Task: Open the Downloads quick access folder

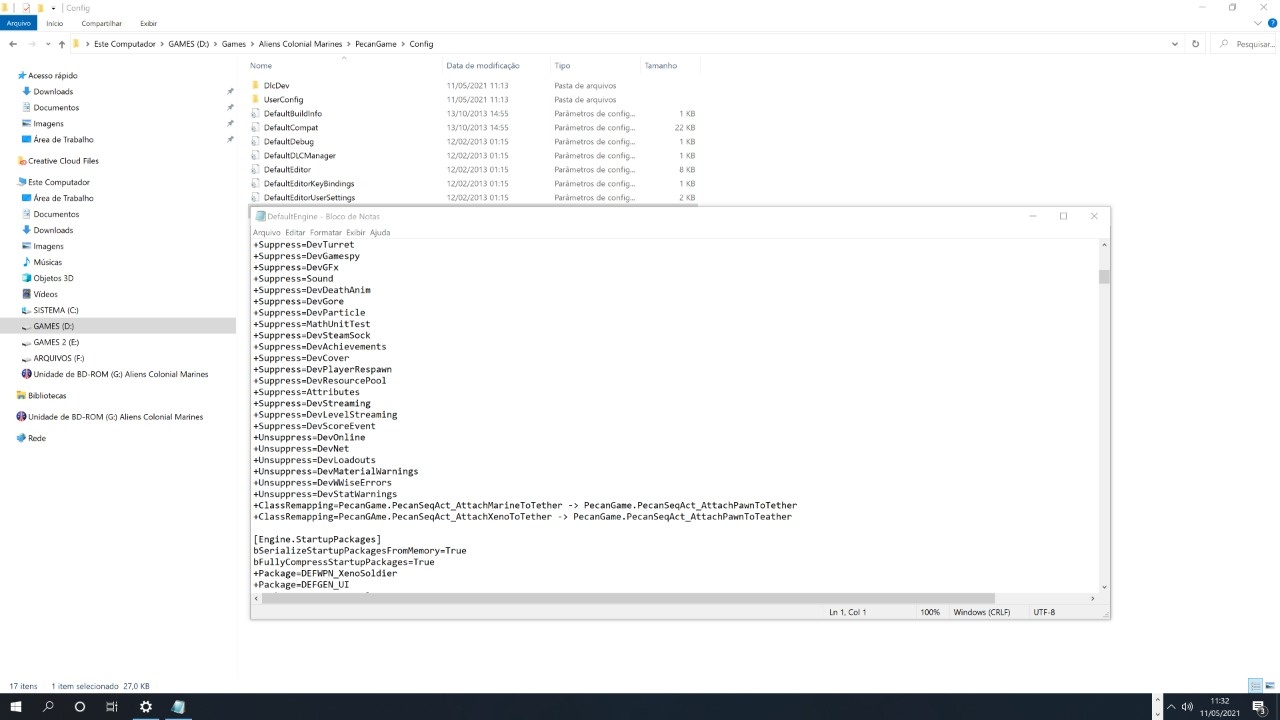Action: click(53, 91)
